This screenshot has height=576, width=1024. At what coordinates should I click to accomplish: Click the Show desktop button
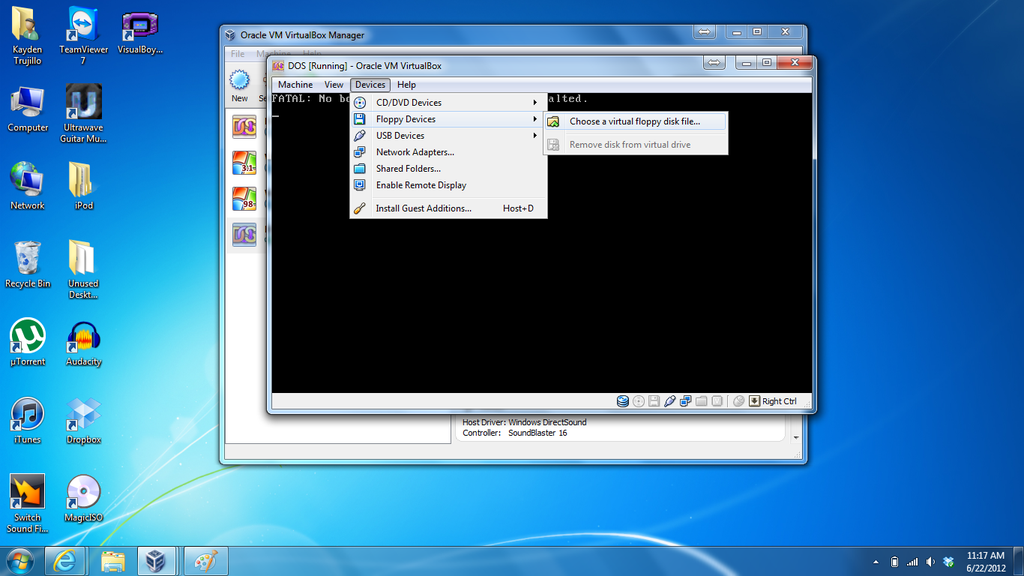[1019, 562]
